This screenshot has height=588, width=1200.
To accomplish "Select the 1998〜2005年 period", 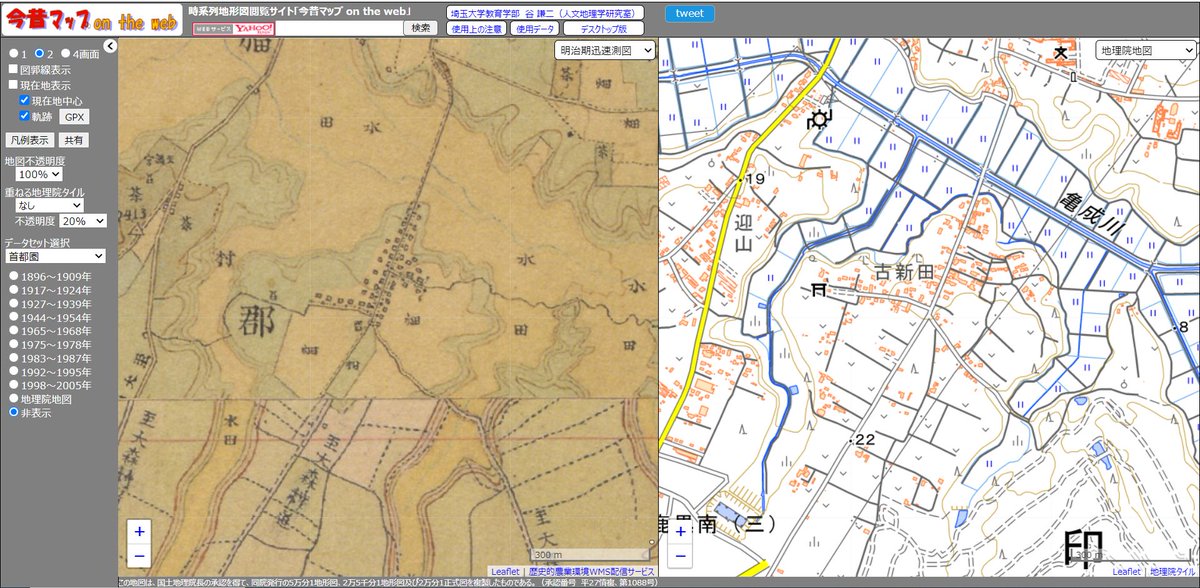I will [x=14, y=385].
